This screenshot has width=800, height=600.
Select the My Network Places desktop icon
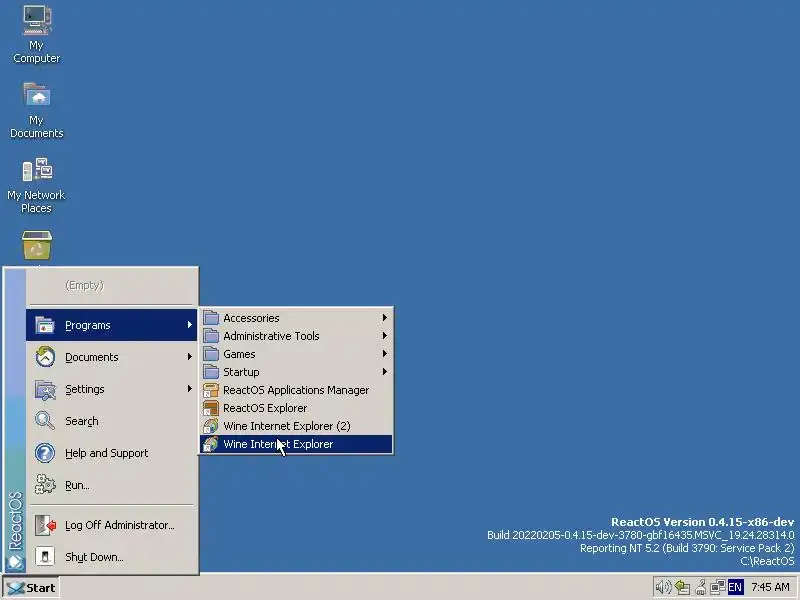(37, 170)
